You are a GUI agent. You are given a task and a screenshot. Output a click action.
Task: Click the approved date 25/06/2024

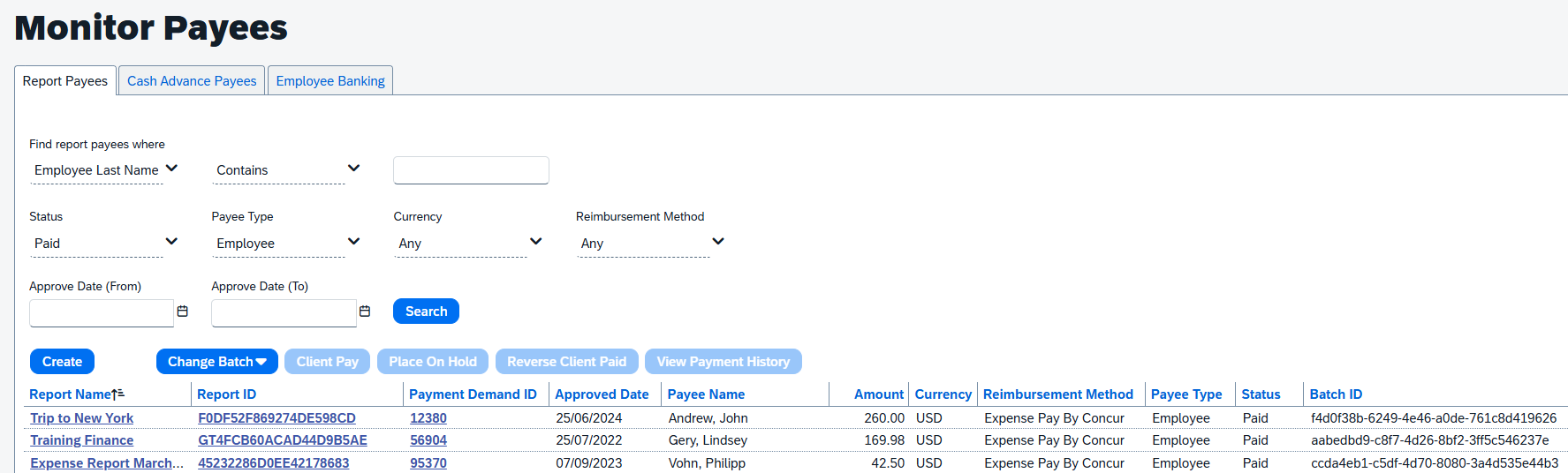pyautogui.click(x=589, y=418)
